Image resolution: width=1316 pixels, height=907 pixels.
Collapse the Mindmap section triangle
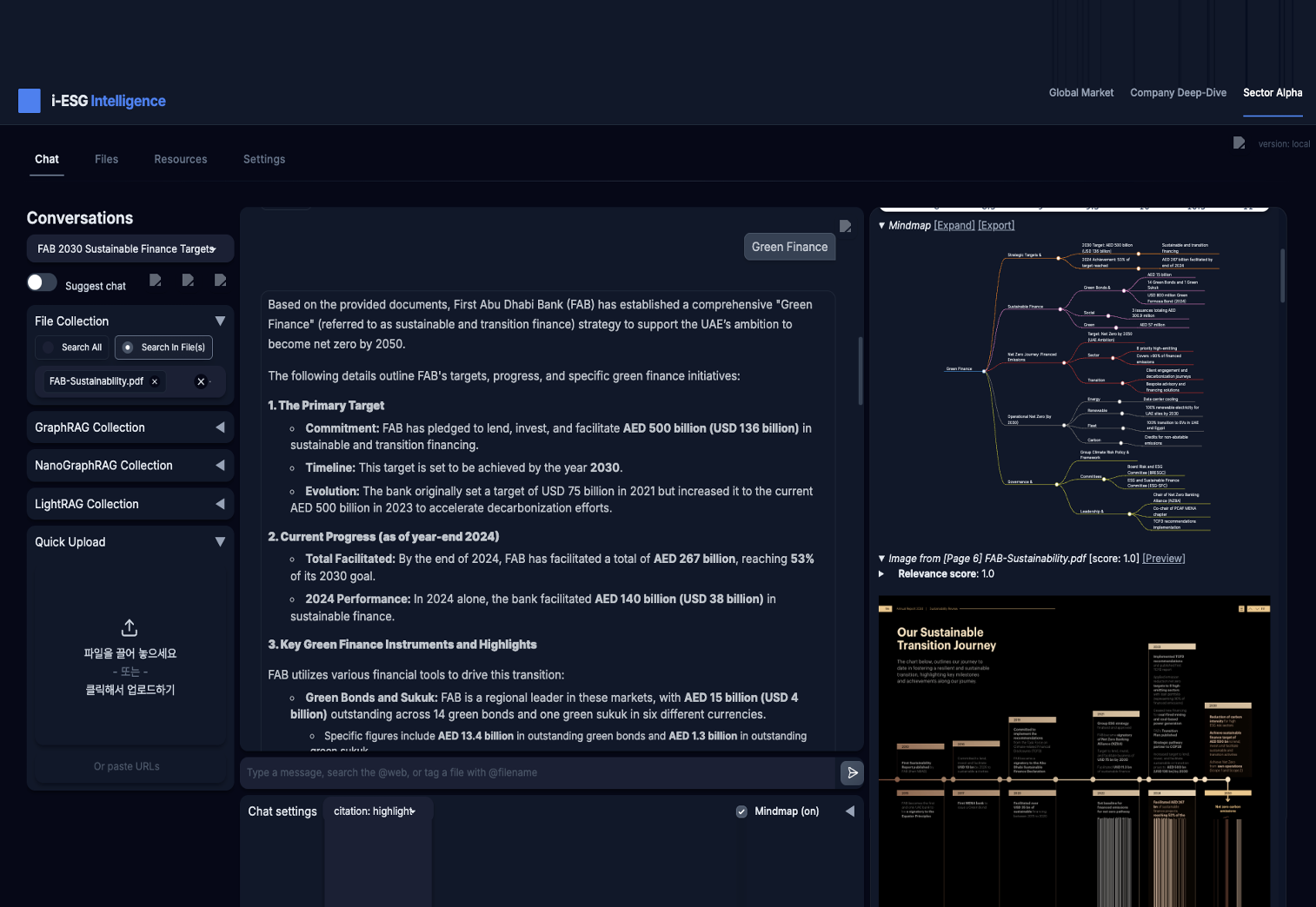coord(882,226)
